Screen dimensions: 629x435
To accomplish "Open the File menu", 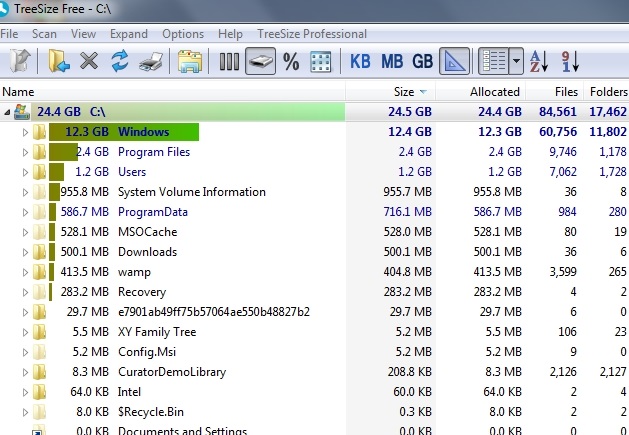I will pos(9,34).
